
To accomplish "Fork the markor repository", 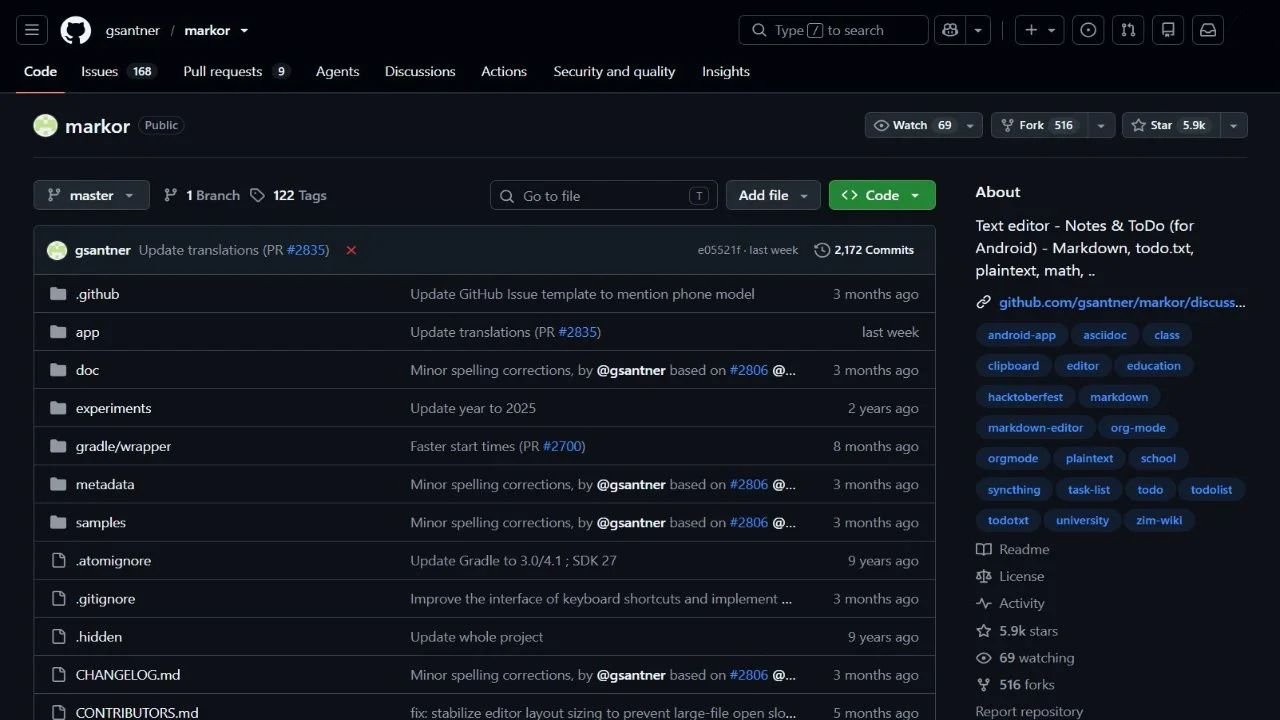I will click(1039, 125).
